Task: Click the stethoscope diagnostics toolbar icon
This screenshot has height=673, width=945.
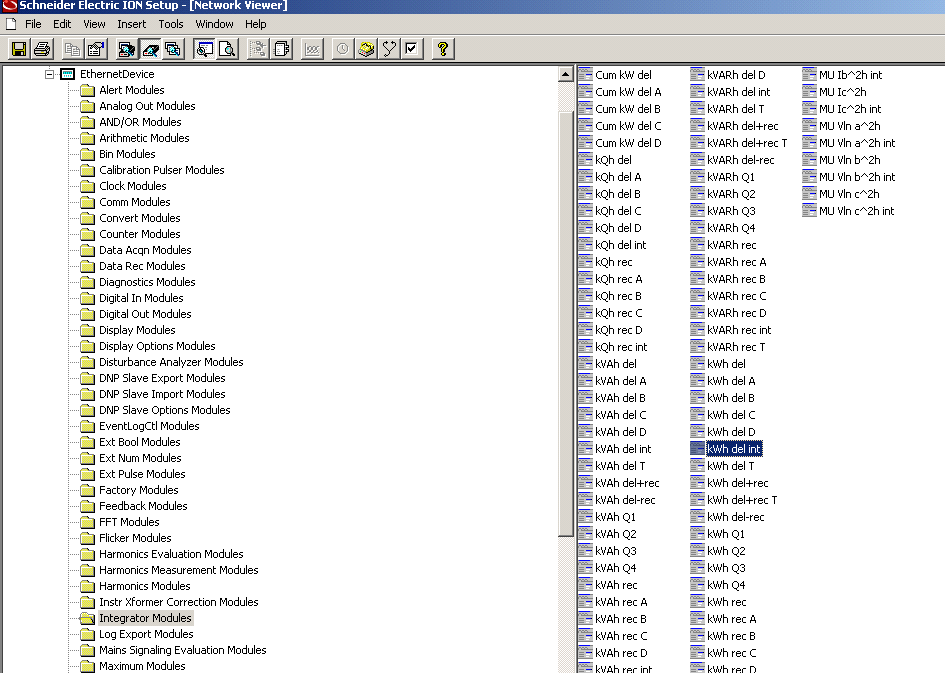Action: 389,49
